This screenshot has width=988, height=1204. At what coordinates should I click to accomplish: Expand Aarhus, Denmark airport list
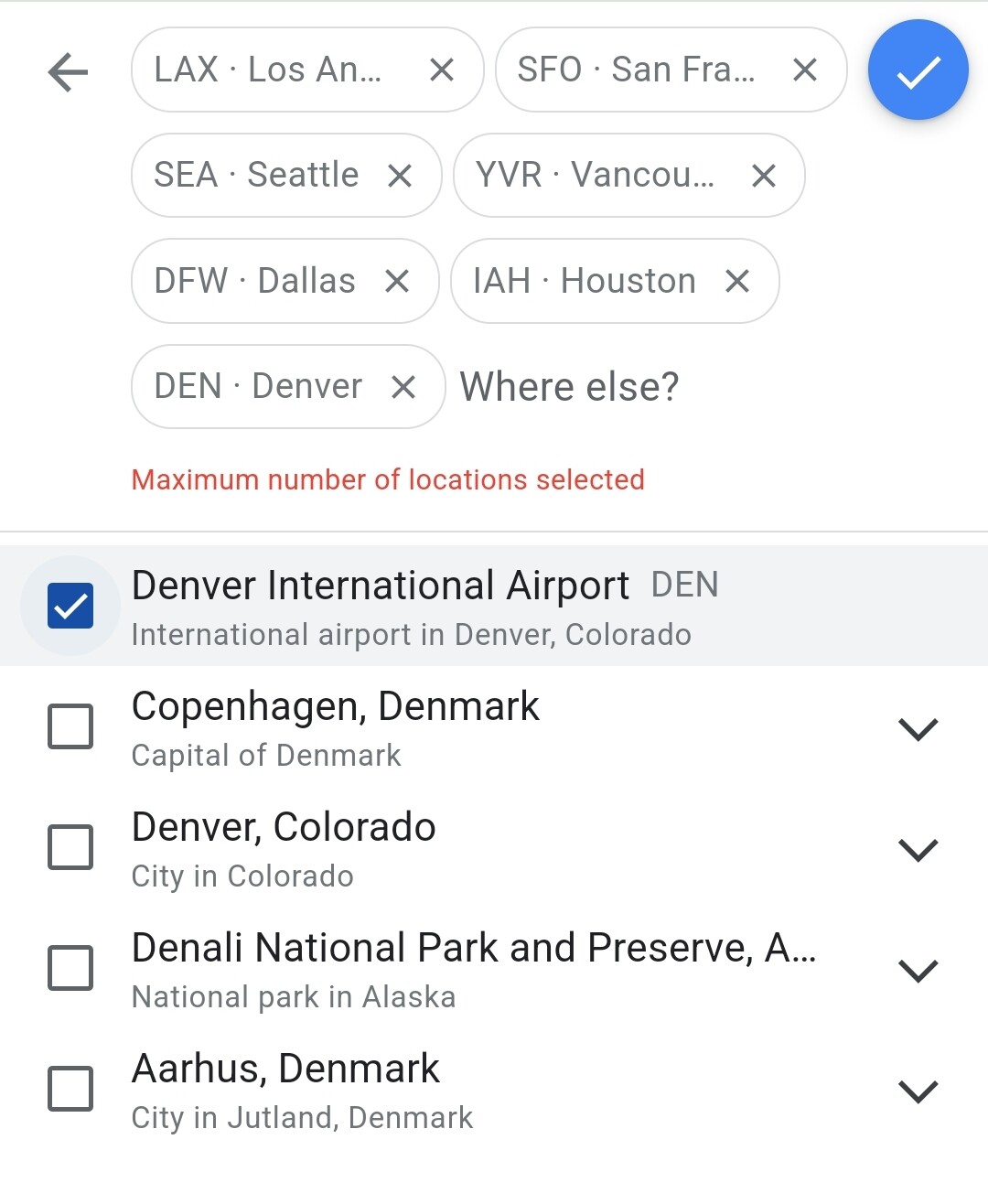coord(918,1091)
